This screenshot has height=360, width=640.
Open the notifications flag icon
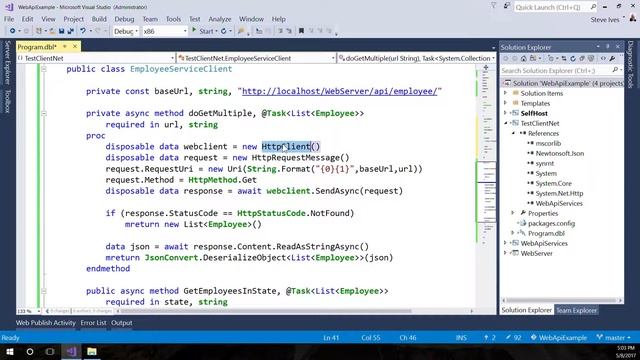tap(493, 6)
